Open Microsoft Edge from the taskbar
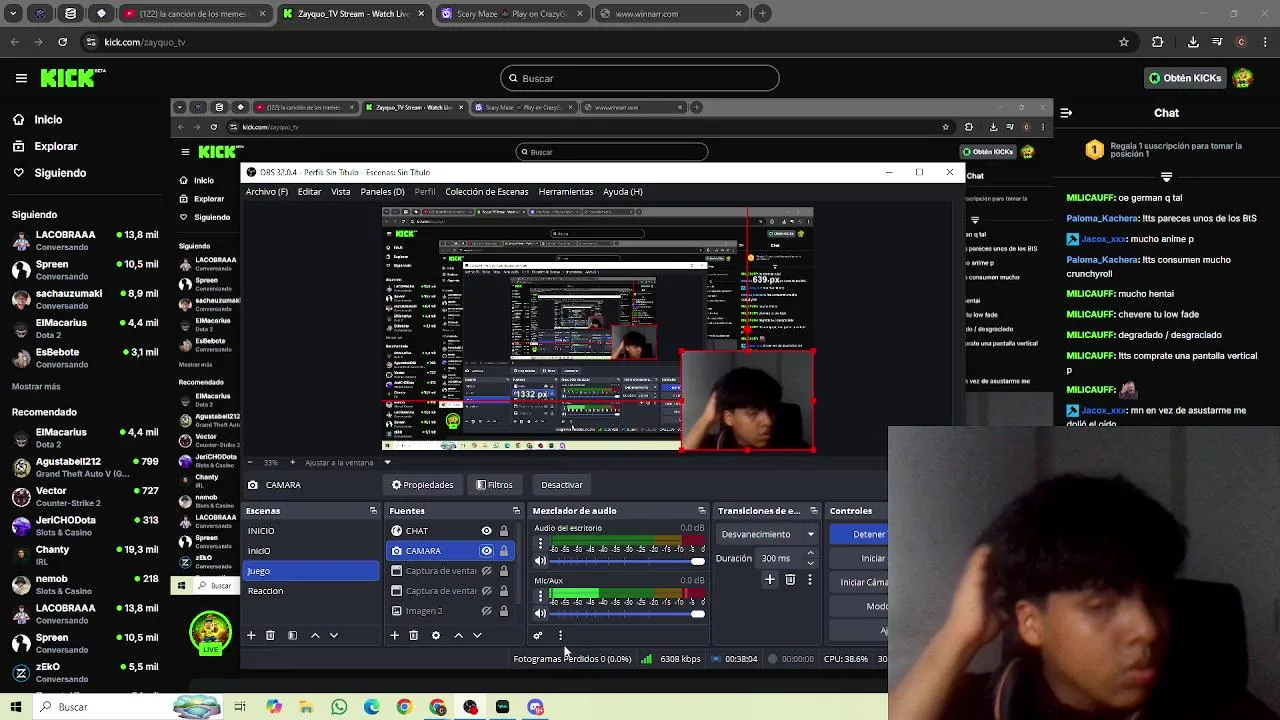The width and height of the screenshot is (1280, 720). 371,707
